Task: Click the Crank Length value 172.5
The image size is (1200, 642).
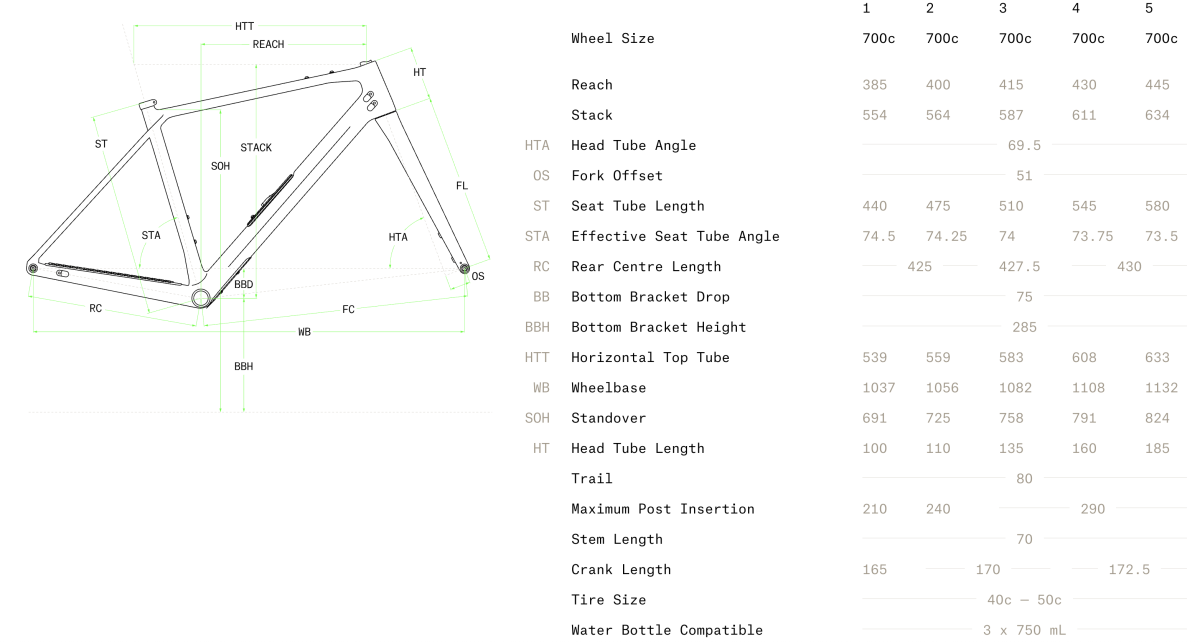Action: click(x=1129, y=570)
